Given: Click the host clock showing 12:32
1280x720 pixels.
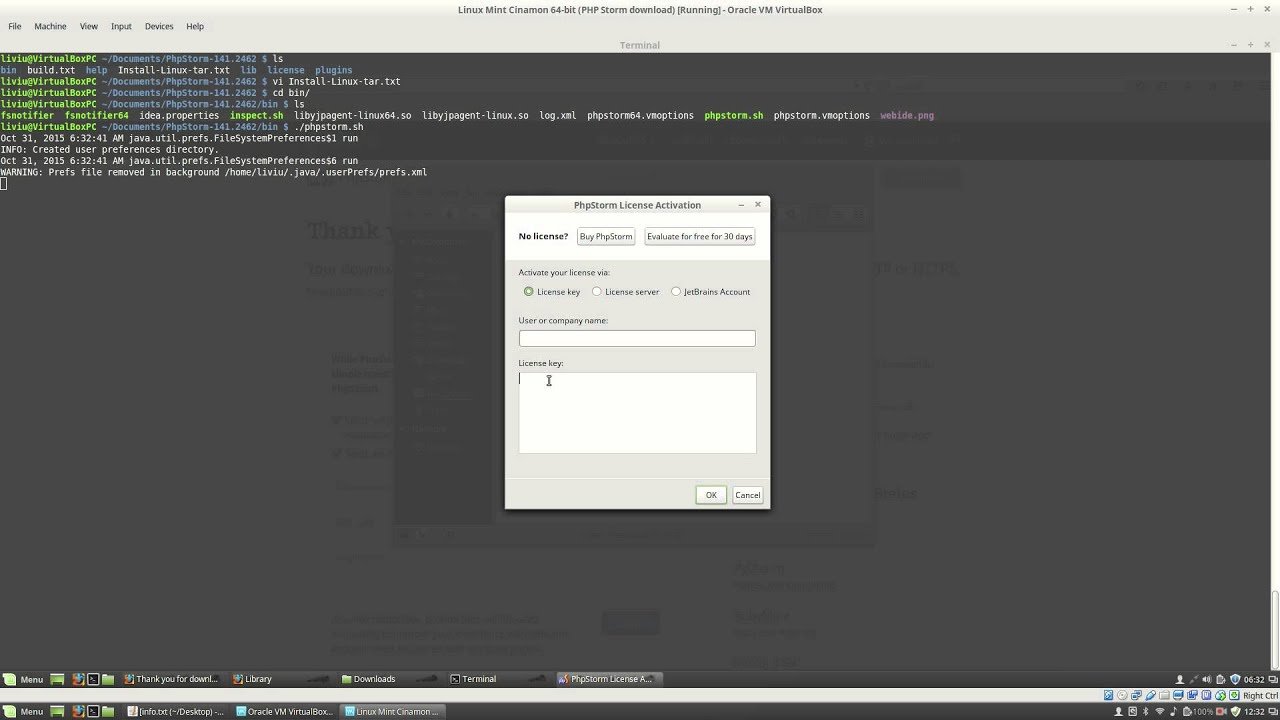Looking at the screenshot, I should pos(1254,712).
